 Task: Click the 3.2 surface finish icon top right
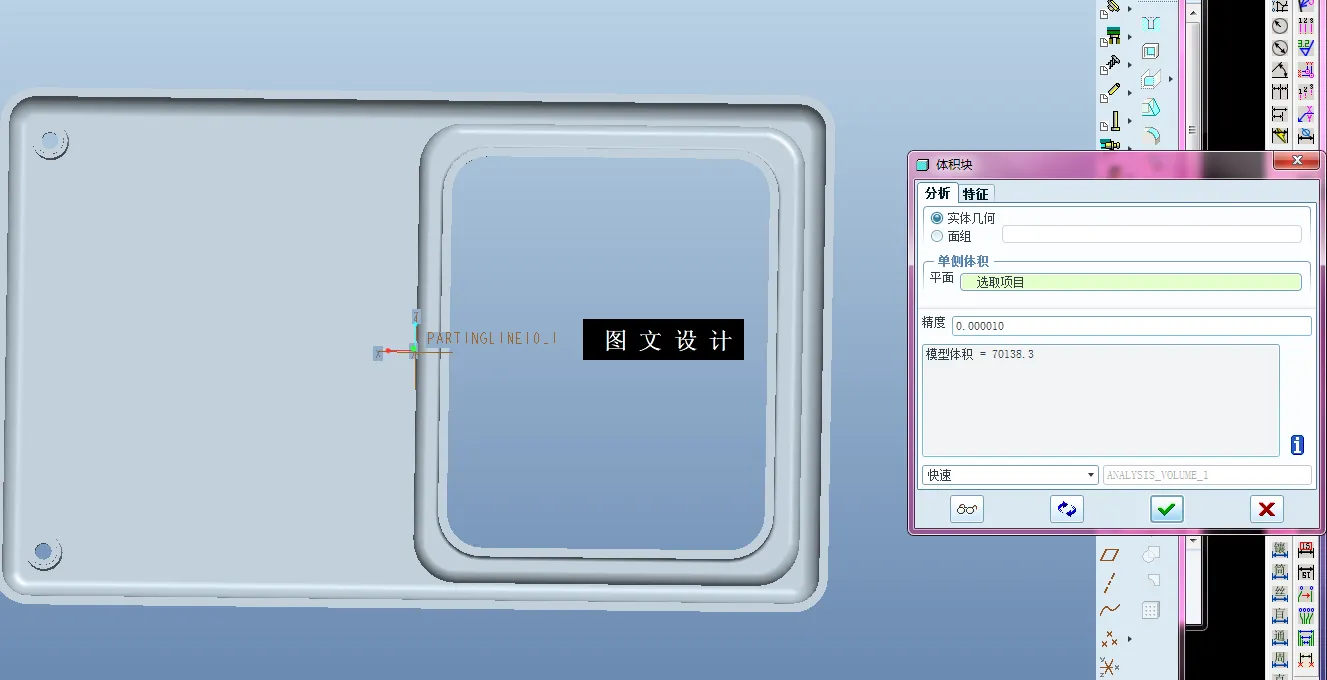(x=1305, y=47)
